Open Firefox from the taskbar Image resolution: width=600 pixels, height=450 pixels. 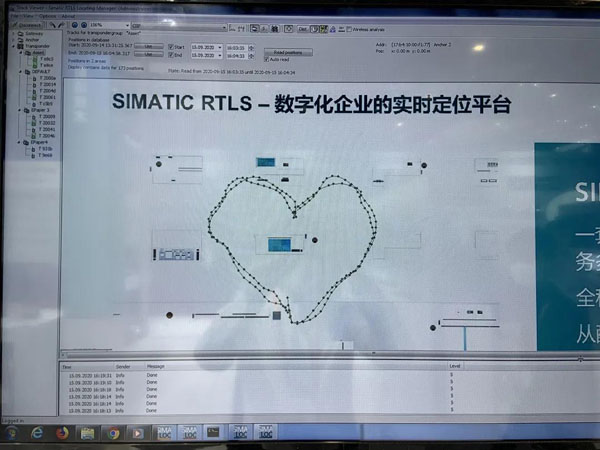pos(62,432)
